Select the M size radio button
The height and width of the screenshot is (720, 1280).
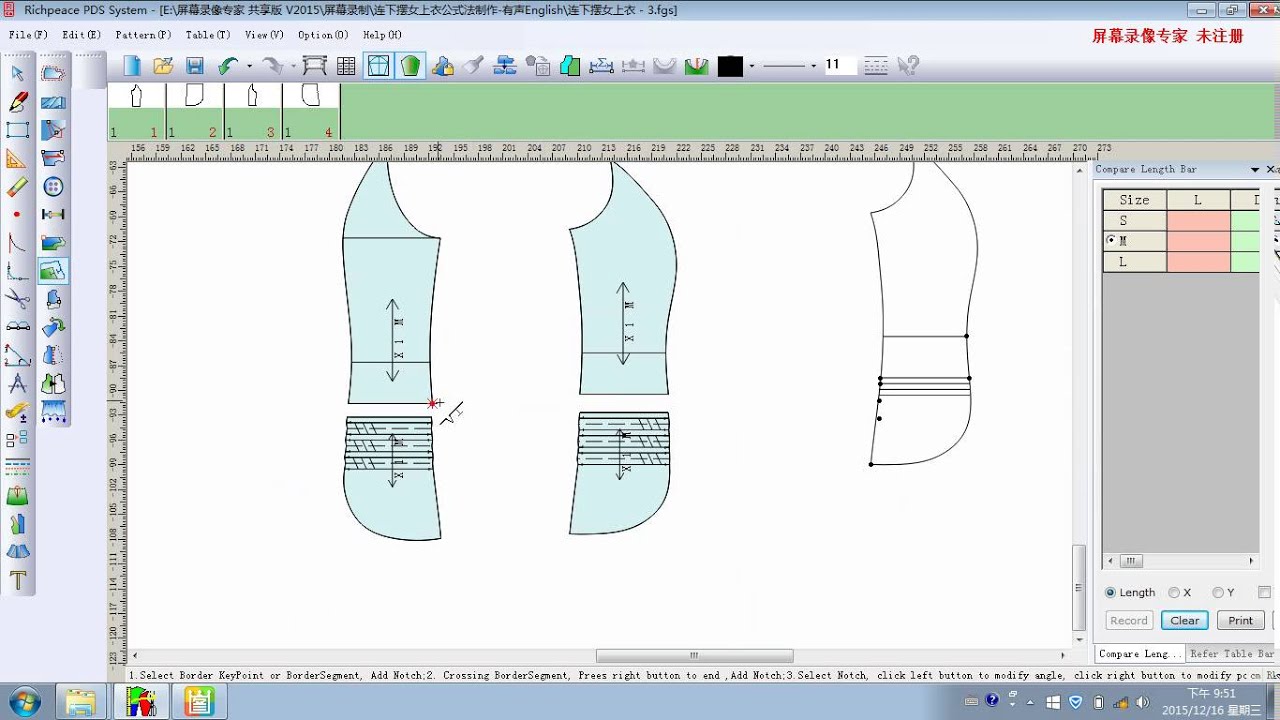pyautogui.click(x=1111, y=241)
